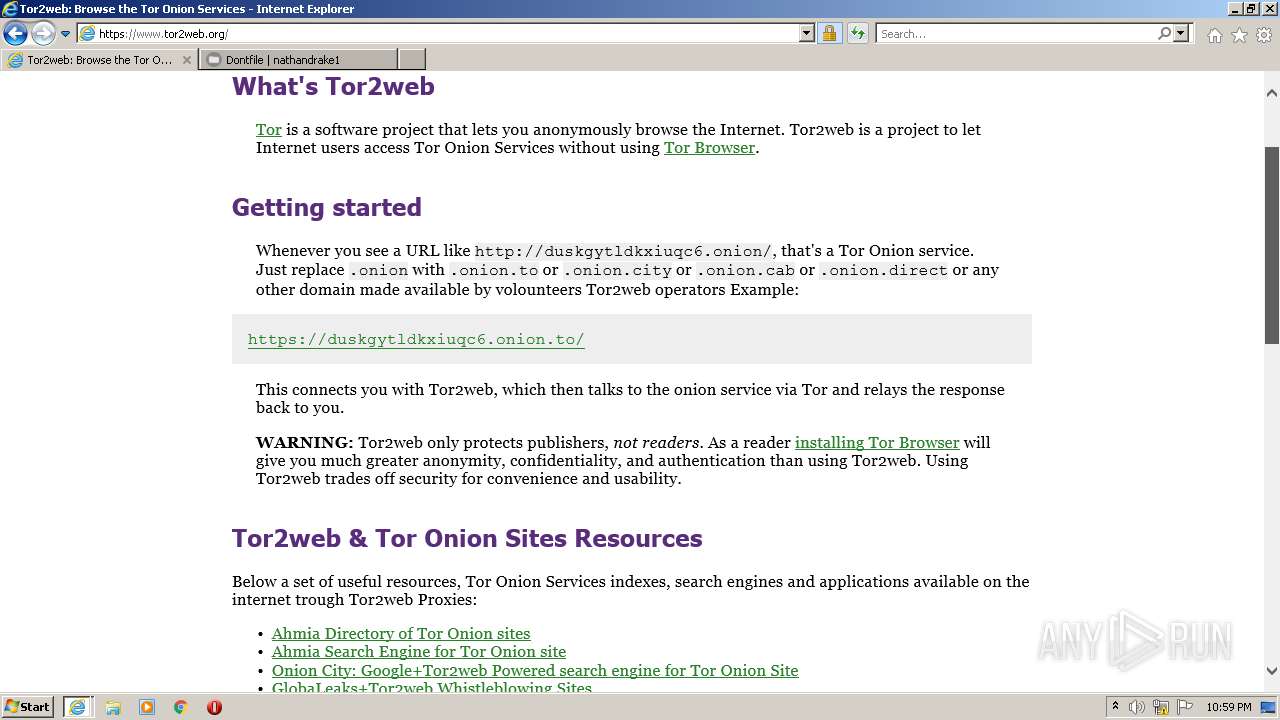
Task: Open Ahmia Search Engine for Tor Onion site
Action: (419, 652)
